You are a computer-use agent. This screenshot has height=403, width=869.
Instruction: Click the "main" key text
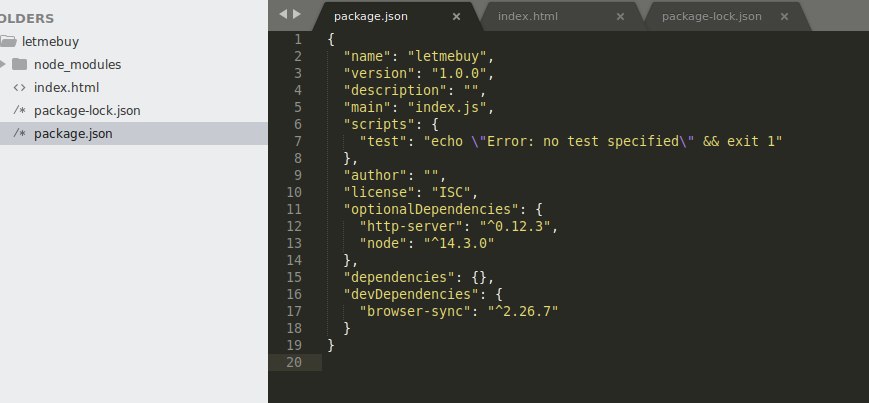[367, 107]
